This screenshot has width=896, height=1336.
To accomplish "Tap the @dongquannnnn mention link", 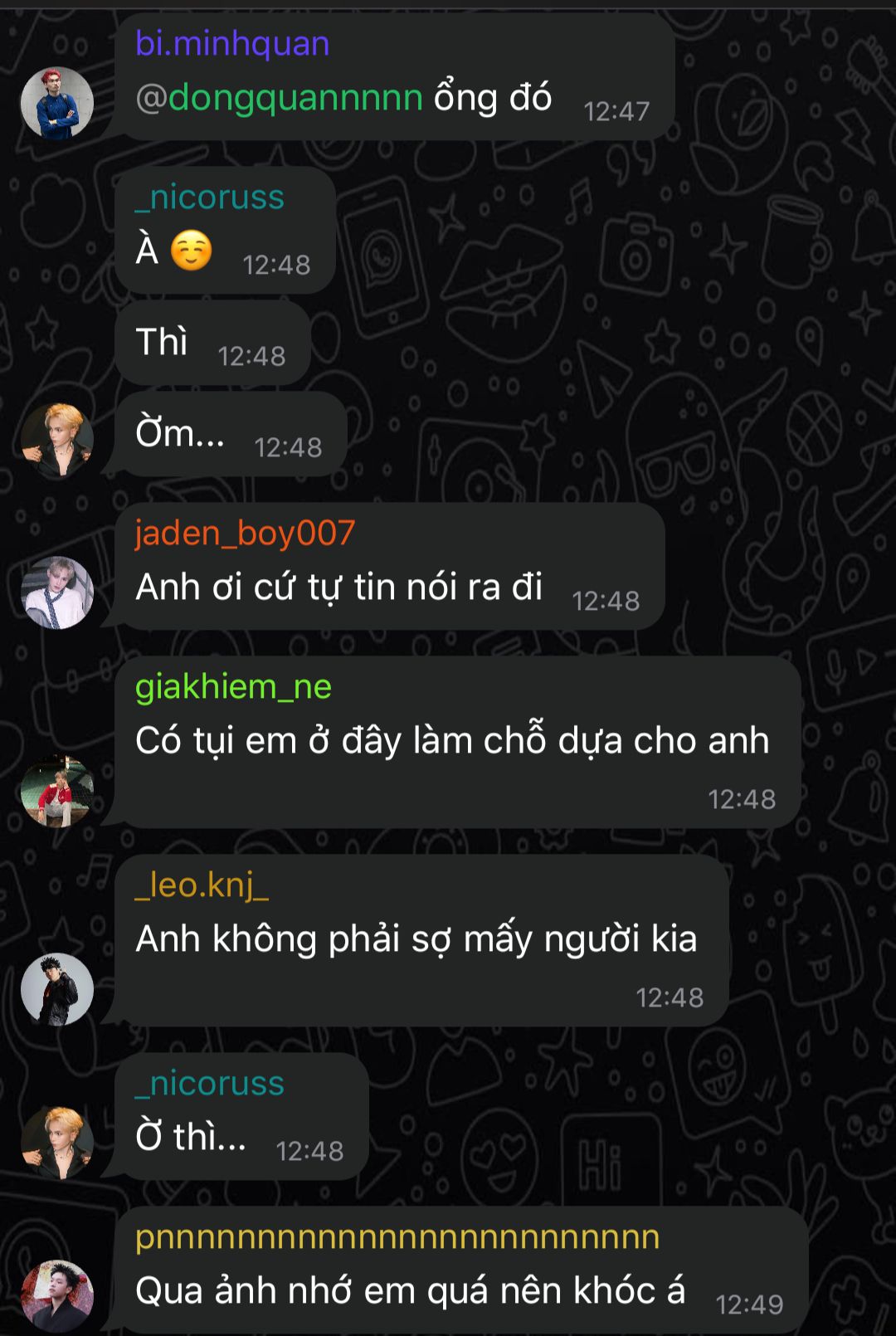I will point(280,98).
